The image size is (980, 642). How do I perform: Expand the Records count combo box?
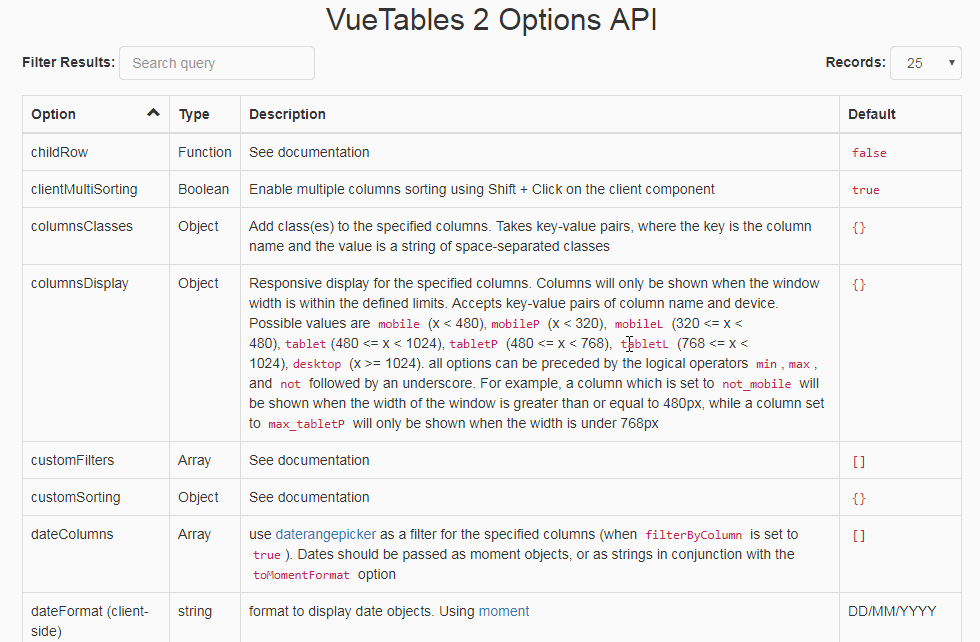tap(925, 62)
